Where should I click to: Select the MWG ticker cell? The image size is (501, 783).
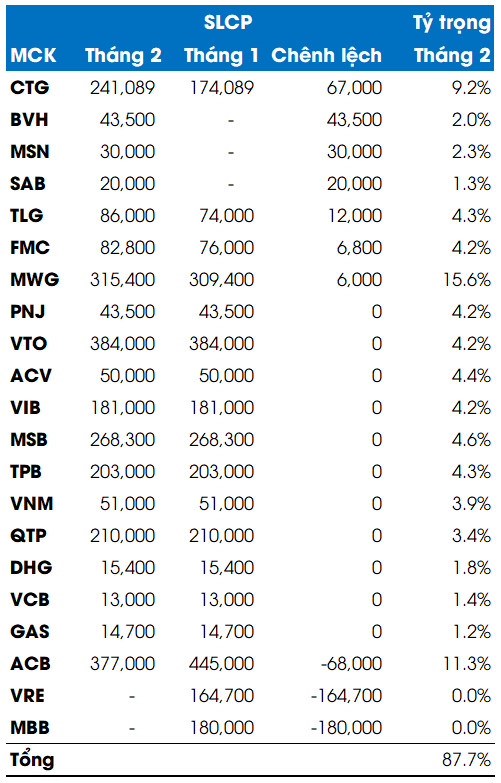(x=34, y=280)
